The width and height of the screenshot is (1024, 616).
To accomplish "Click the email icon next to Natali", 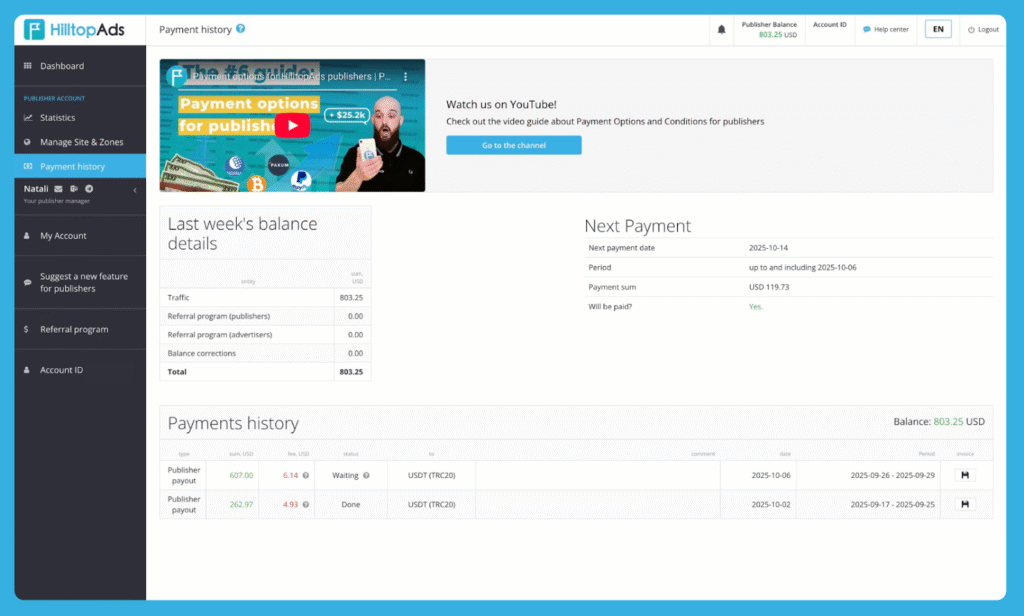I will click(58, 188).
